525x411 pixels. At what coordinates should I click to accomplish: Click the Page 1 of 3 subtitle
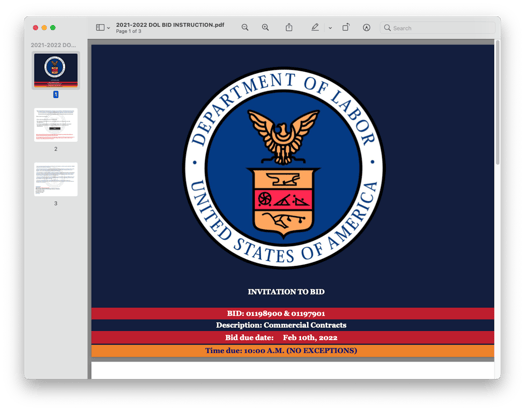[x=129, y=31]
